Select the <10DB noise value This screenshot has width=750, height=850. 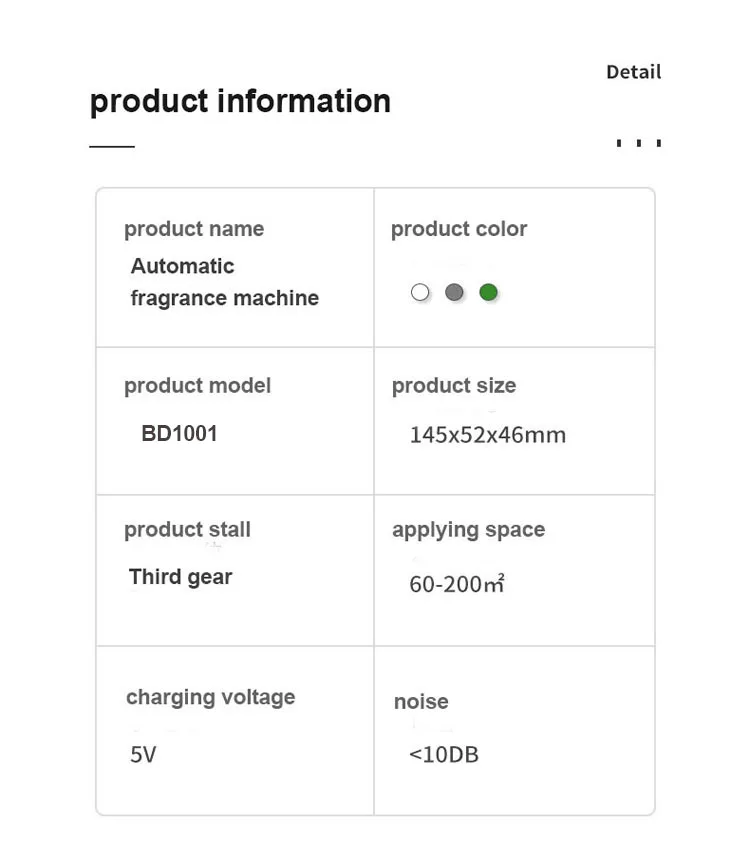(443, 755)
